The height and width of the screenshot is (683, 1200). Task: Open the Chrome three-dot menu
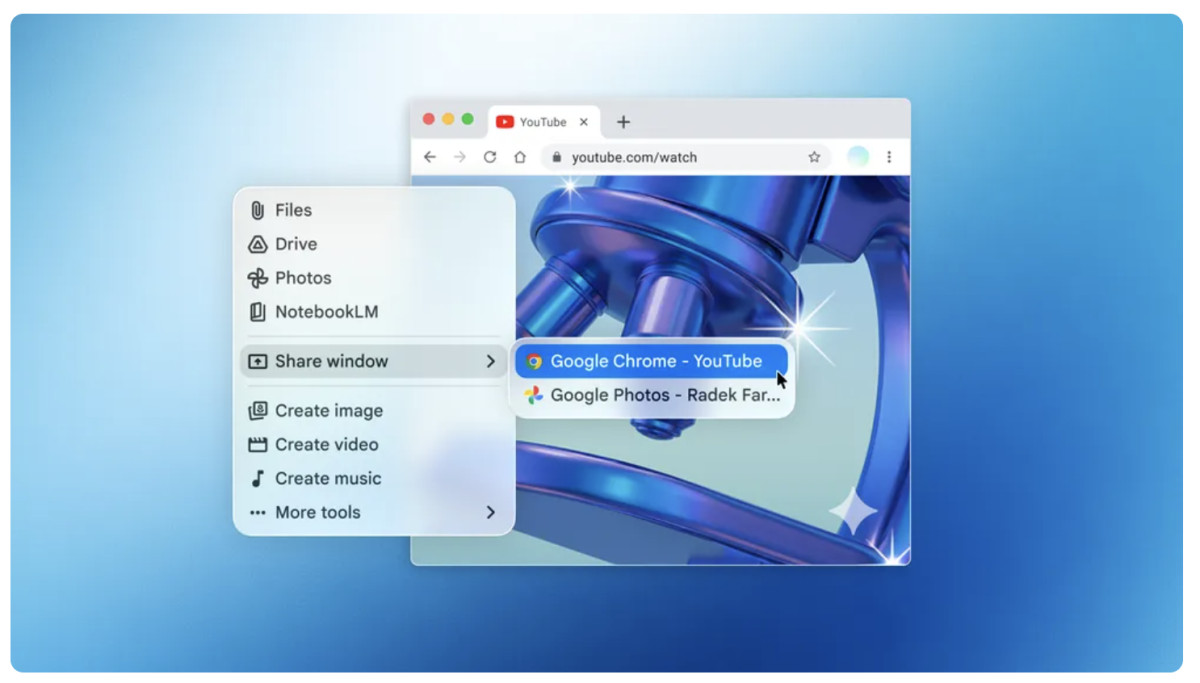[889, 157]
